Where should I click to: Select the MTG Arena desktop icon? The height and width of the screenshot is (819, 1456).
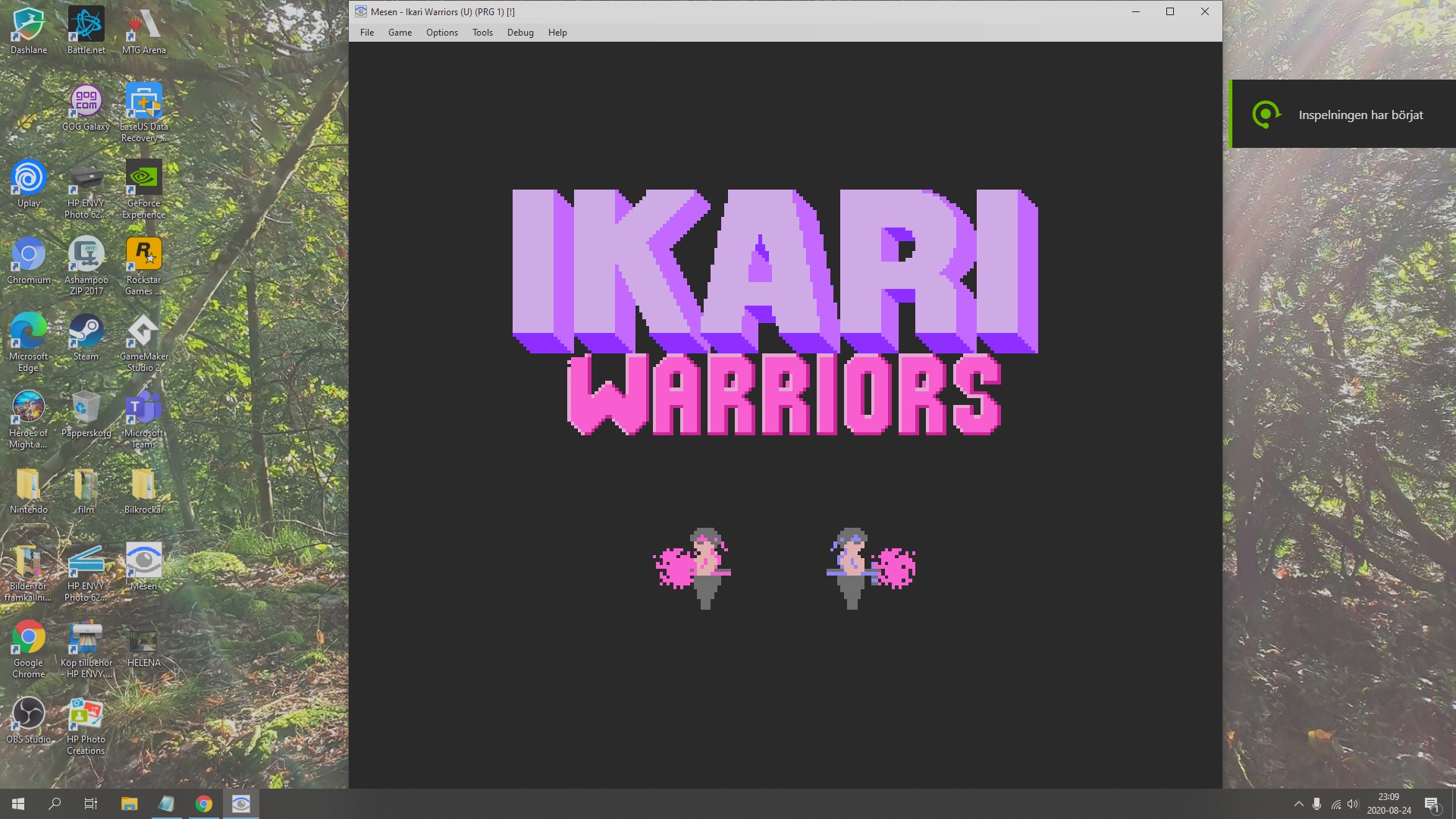coord(144,31)
